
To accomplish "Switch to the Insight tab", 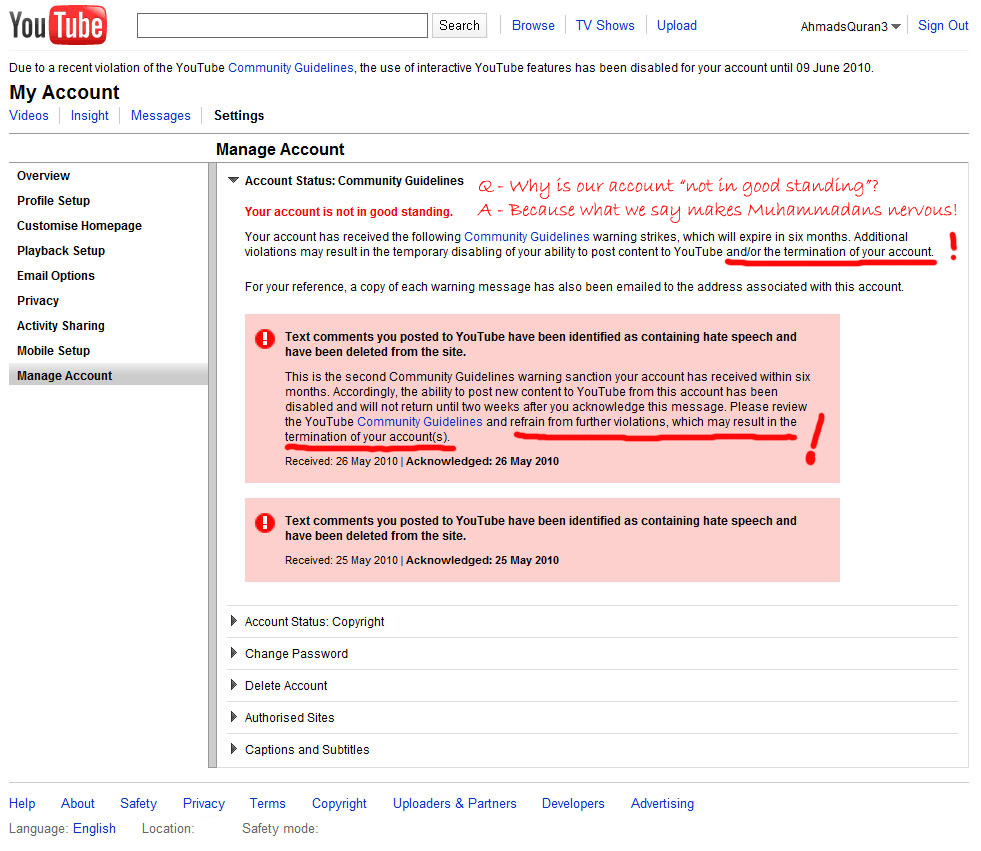I will [x=89, y=116].
